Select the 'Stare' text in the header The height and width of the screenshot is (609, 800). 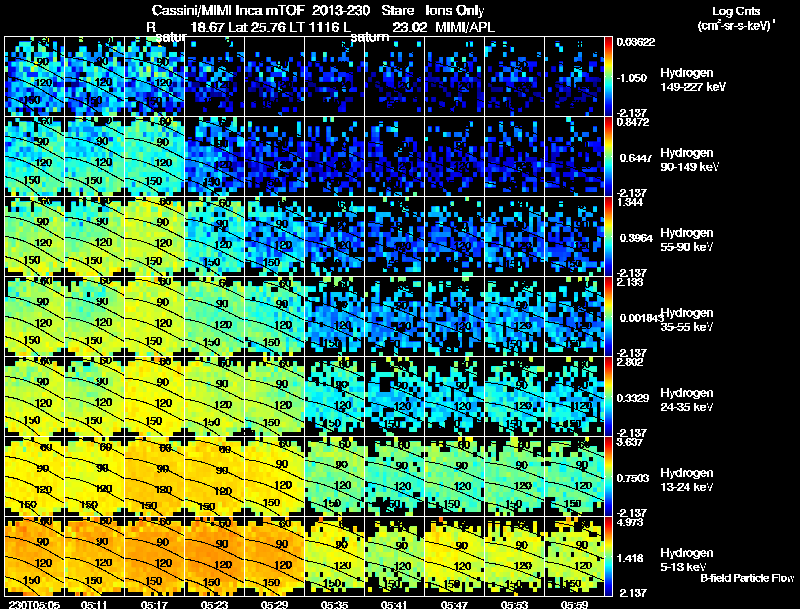tap(397, 11)
